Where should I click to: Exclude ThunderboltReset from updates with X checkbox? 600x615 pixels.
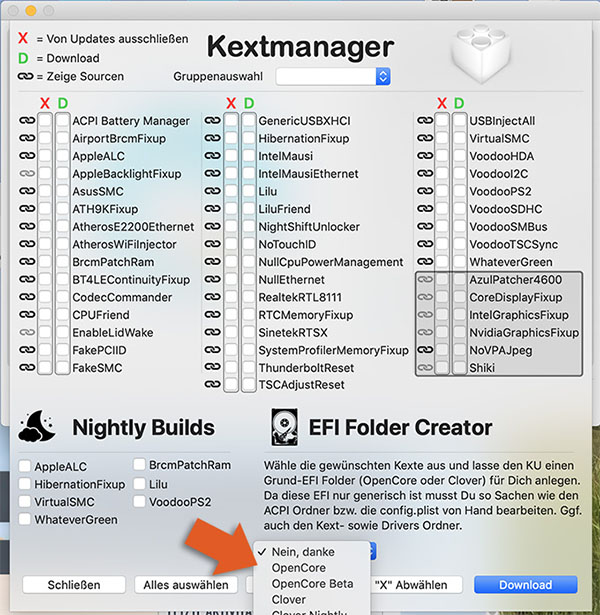point(231,368)
